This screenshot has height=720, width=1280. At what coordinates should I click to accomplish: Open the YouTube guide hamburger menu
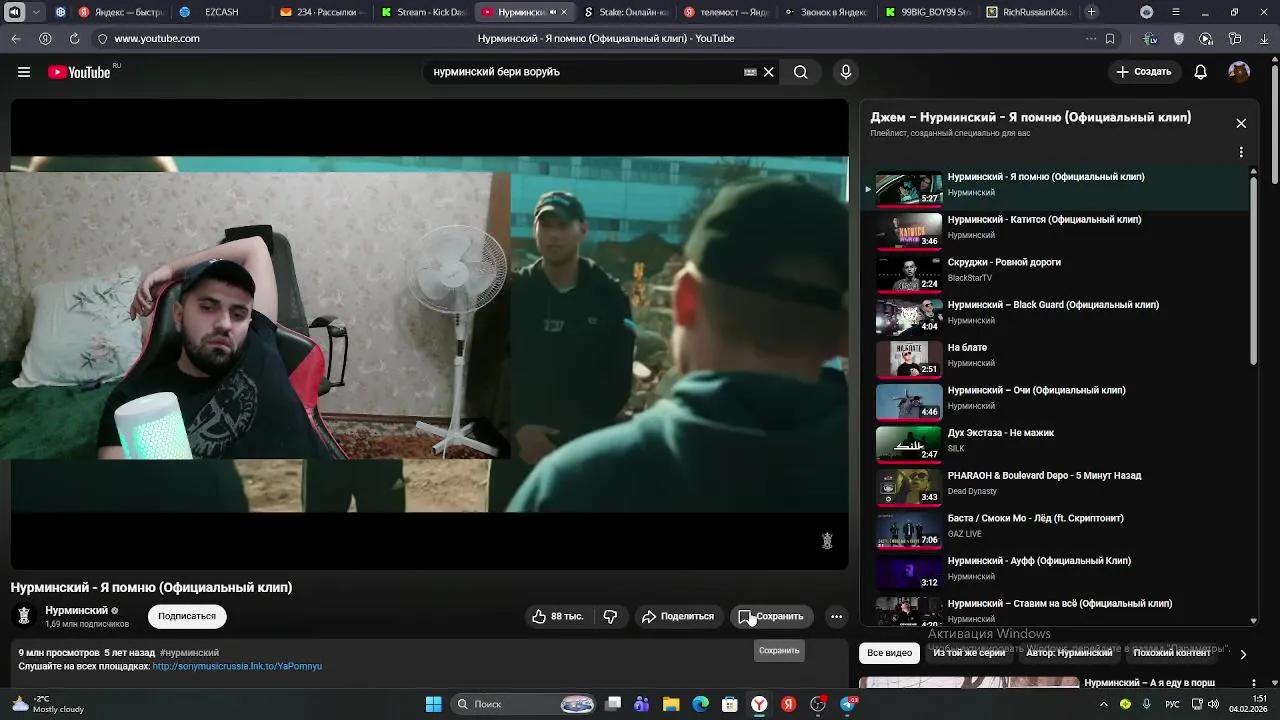(x=24, y=72)
